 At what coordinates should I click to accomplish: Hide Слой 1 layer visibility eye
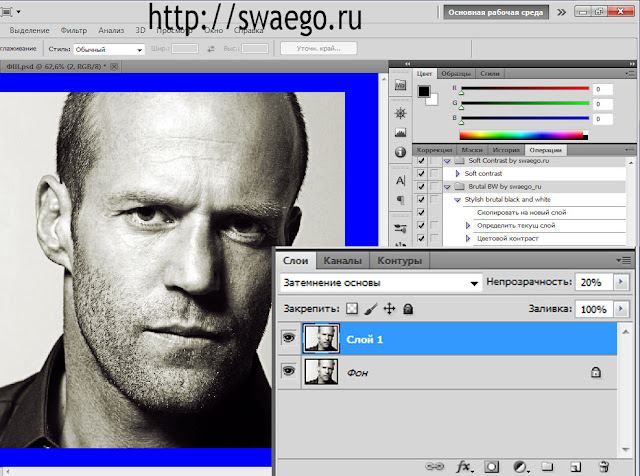tap(289, 338)
